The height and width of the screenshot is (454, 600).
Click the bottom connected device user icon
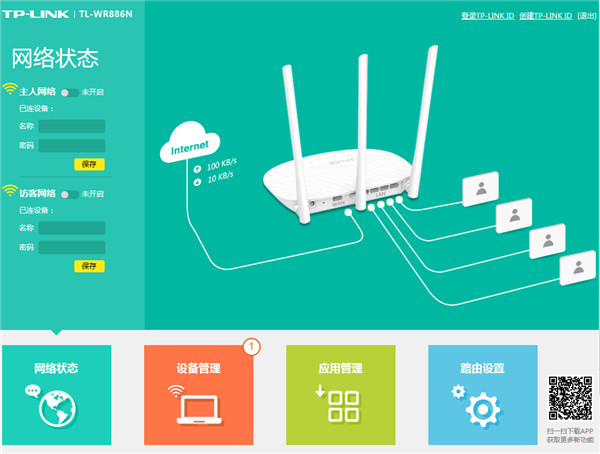(x=578, y=267)
